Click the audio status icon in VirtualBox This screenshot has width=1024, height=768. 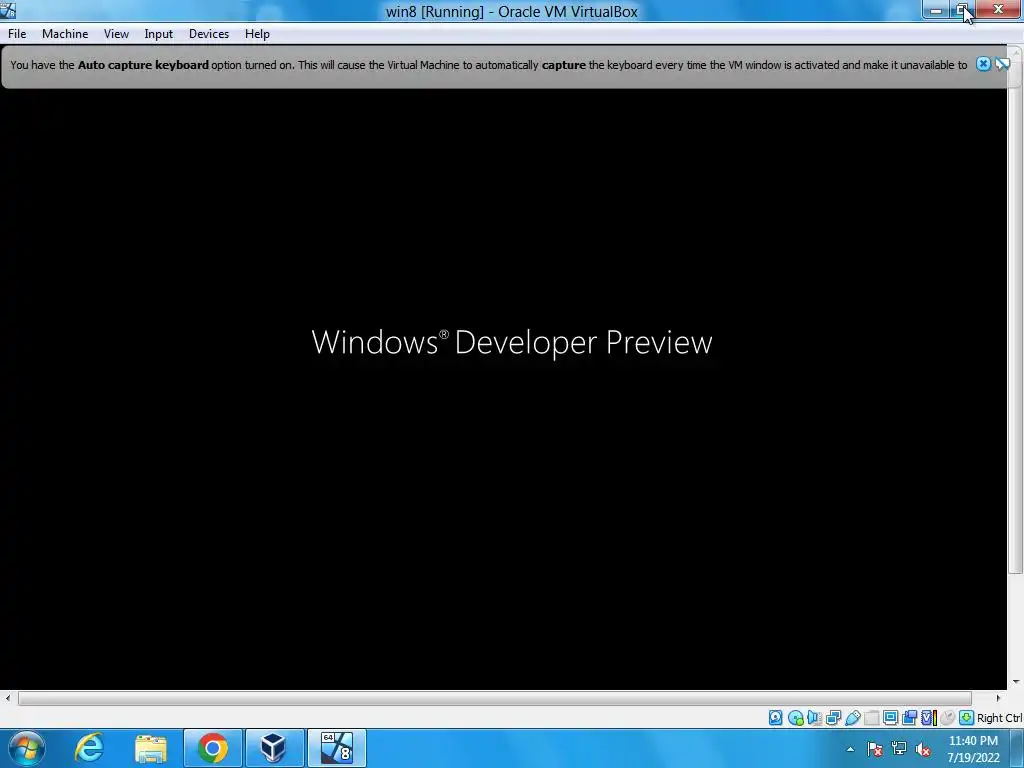coord(814,718)
